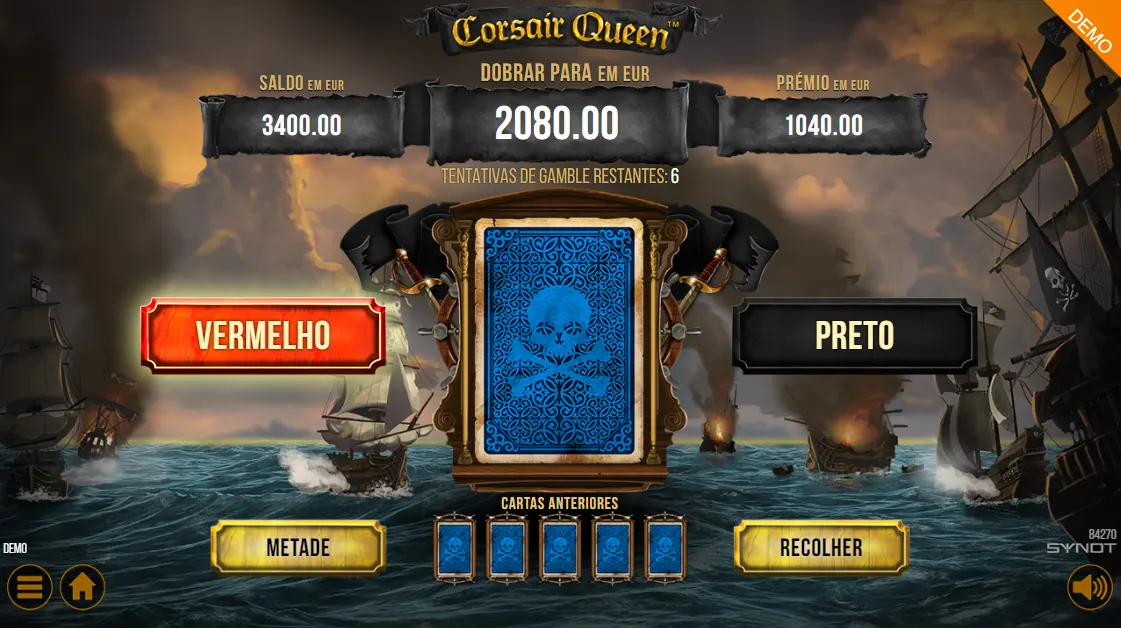Select the second previous card thumbnail
1121x628 pixels.
click(507, 549)
